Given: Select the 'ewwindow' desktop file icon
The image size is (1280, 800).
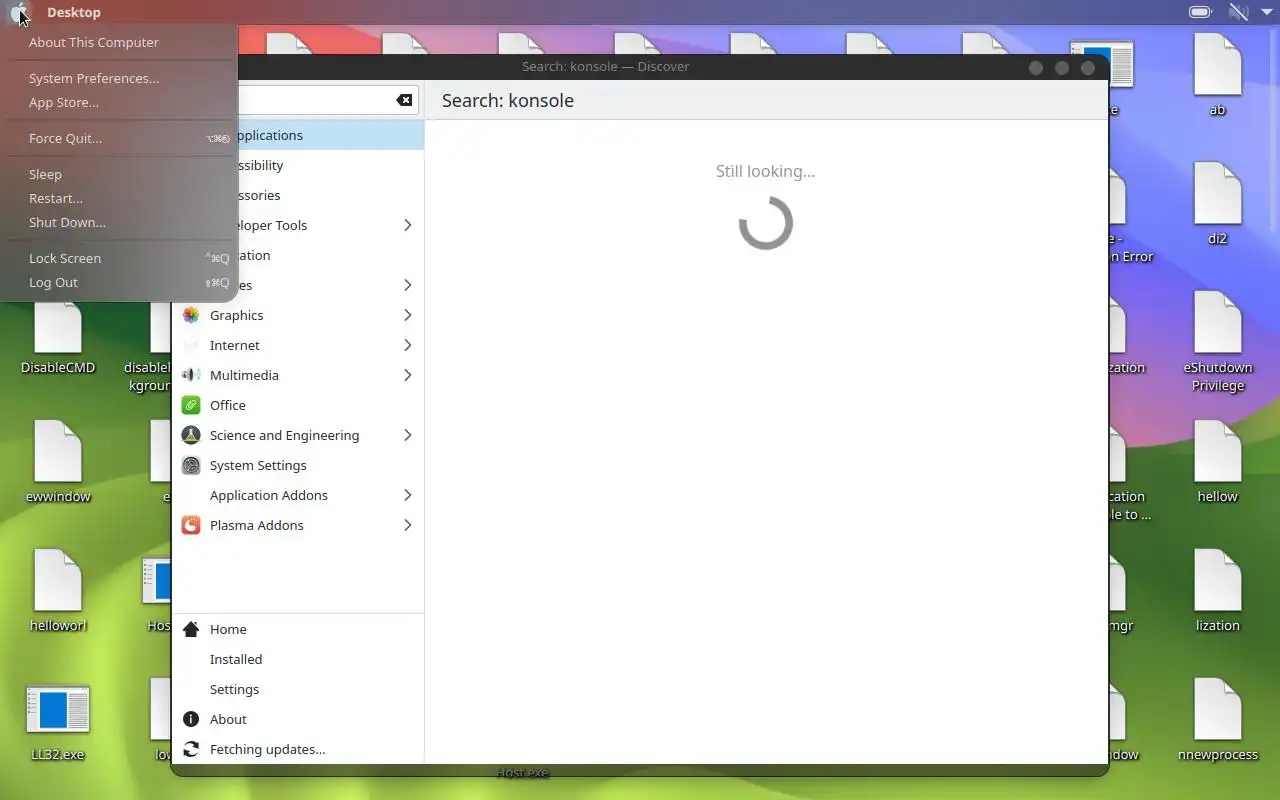Looking at the screenshot, I should pyautogui.click(x=58, y=452).
